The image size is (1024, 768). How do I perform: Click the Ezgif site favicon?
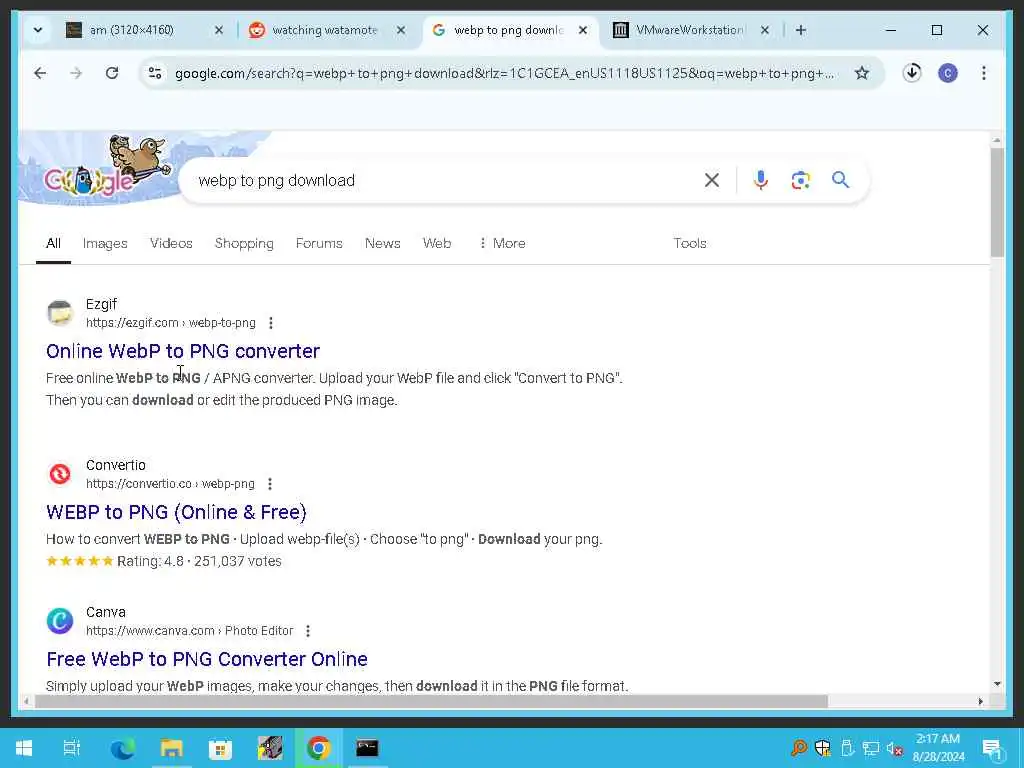[x=60, y=313]
